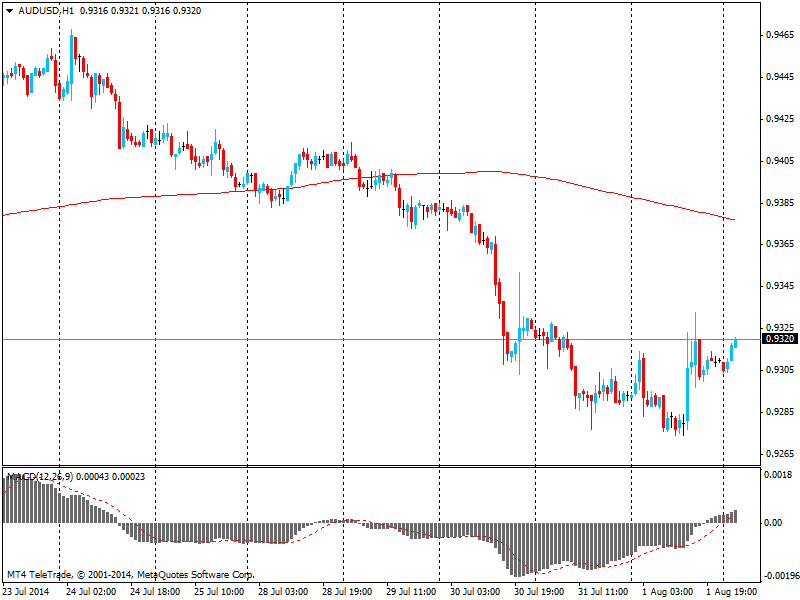Screen dimensions: 800x600
Task: Click the 0.9345 price scale label
Action: 780,286
